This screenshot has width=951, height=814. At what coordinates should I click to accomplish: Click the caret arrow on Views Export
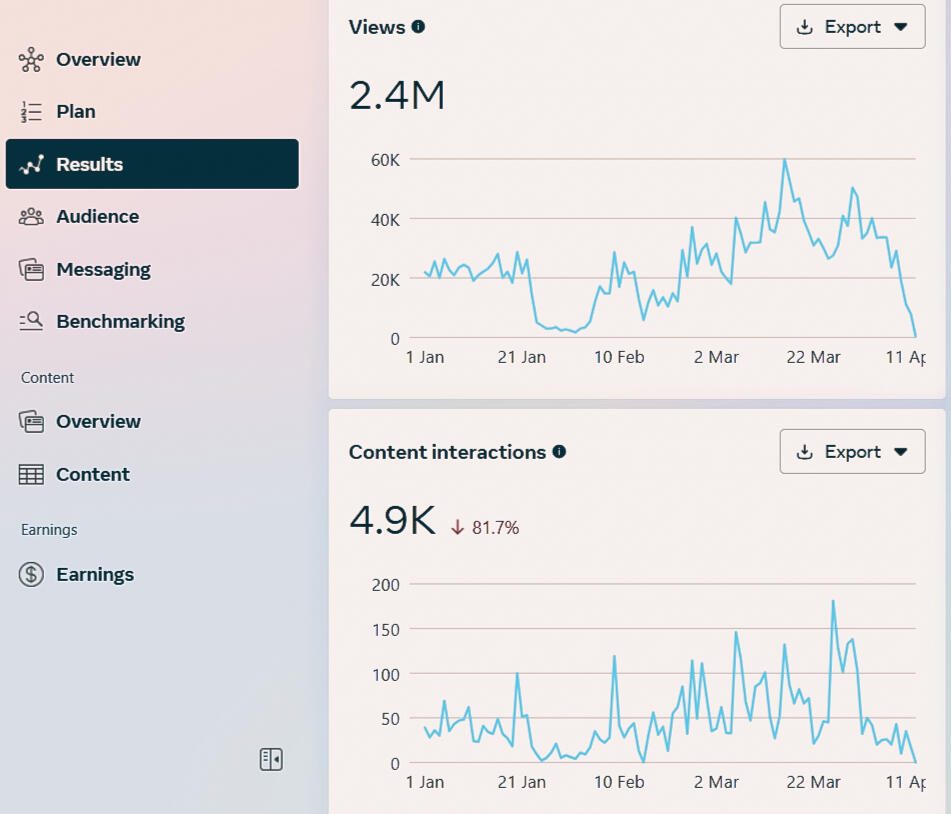(x=901, y=28)
